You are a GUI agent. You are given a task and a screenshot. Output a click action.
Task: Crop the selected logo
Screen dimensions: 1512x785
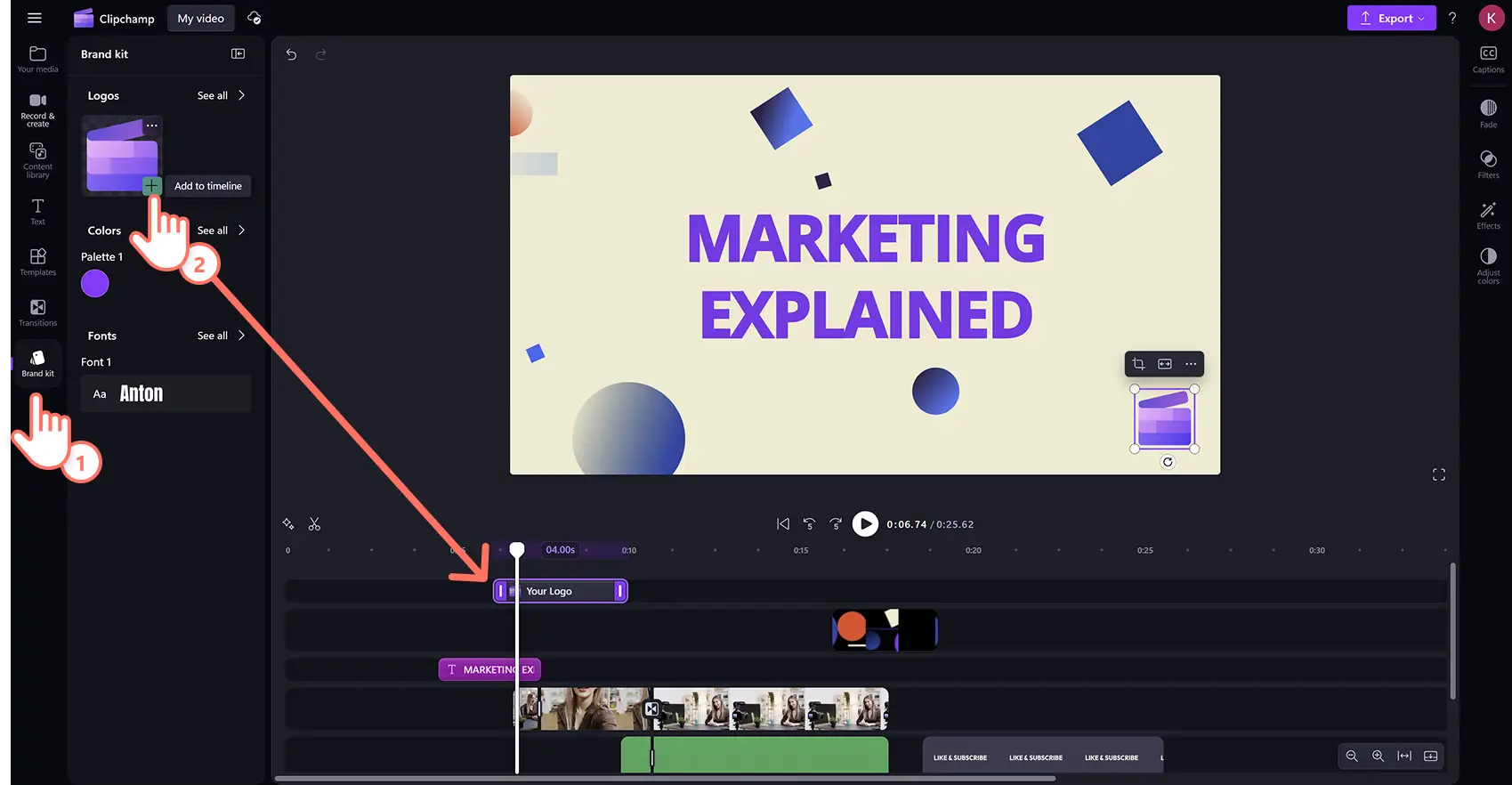pos(1138,364)
